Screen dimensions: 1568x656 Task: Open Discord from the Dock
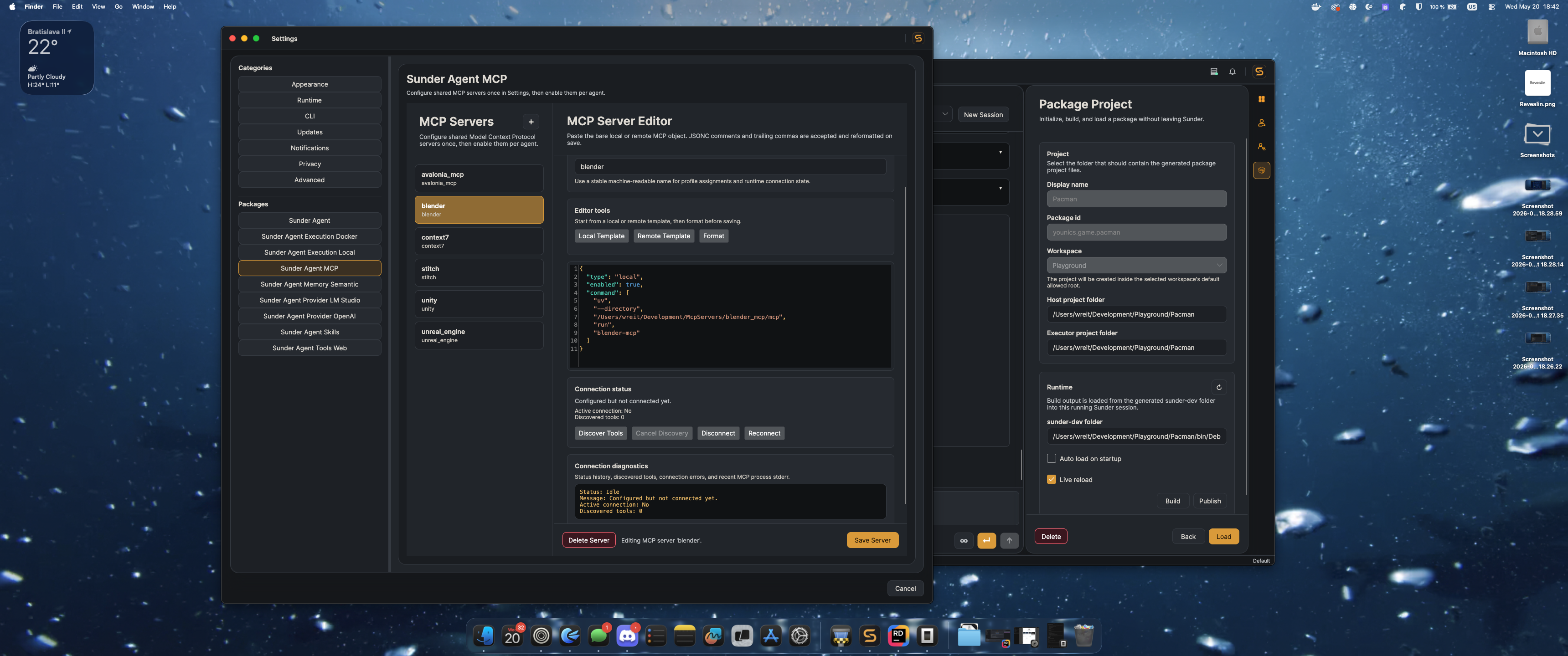(627, 636)
